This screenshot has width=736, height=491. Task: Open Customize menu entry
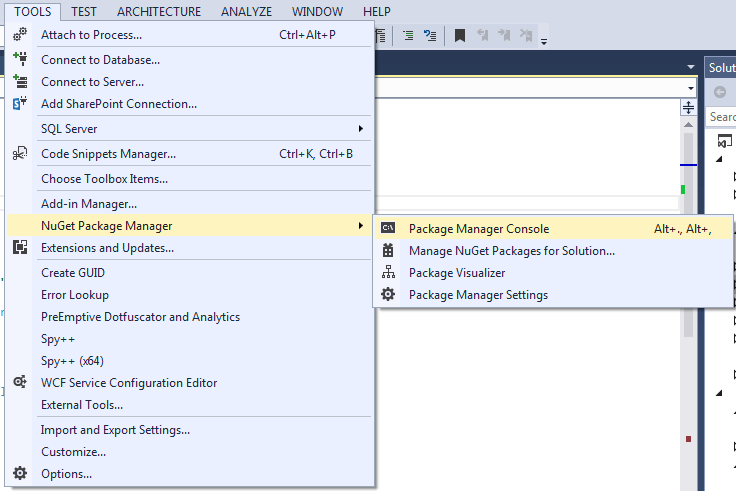click(x=190, y=452)
